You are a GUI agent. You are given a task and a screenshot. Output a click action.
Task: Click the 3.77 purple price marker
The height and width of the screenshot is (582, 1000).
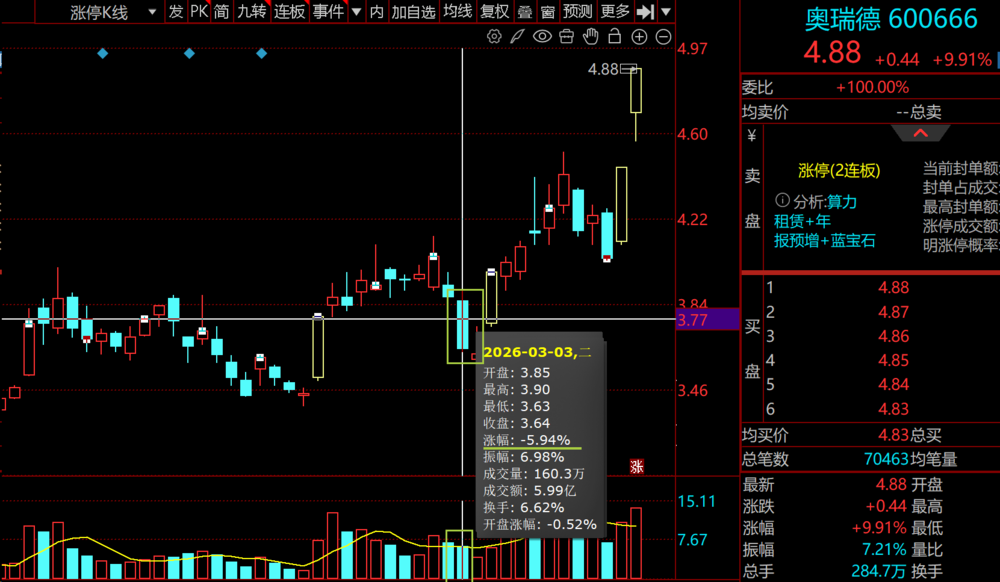(x=692, y=320)
